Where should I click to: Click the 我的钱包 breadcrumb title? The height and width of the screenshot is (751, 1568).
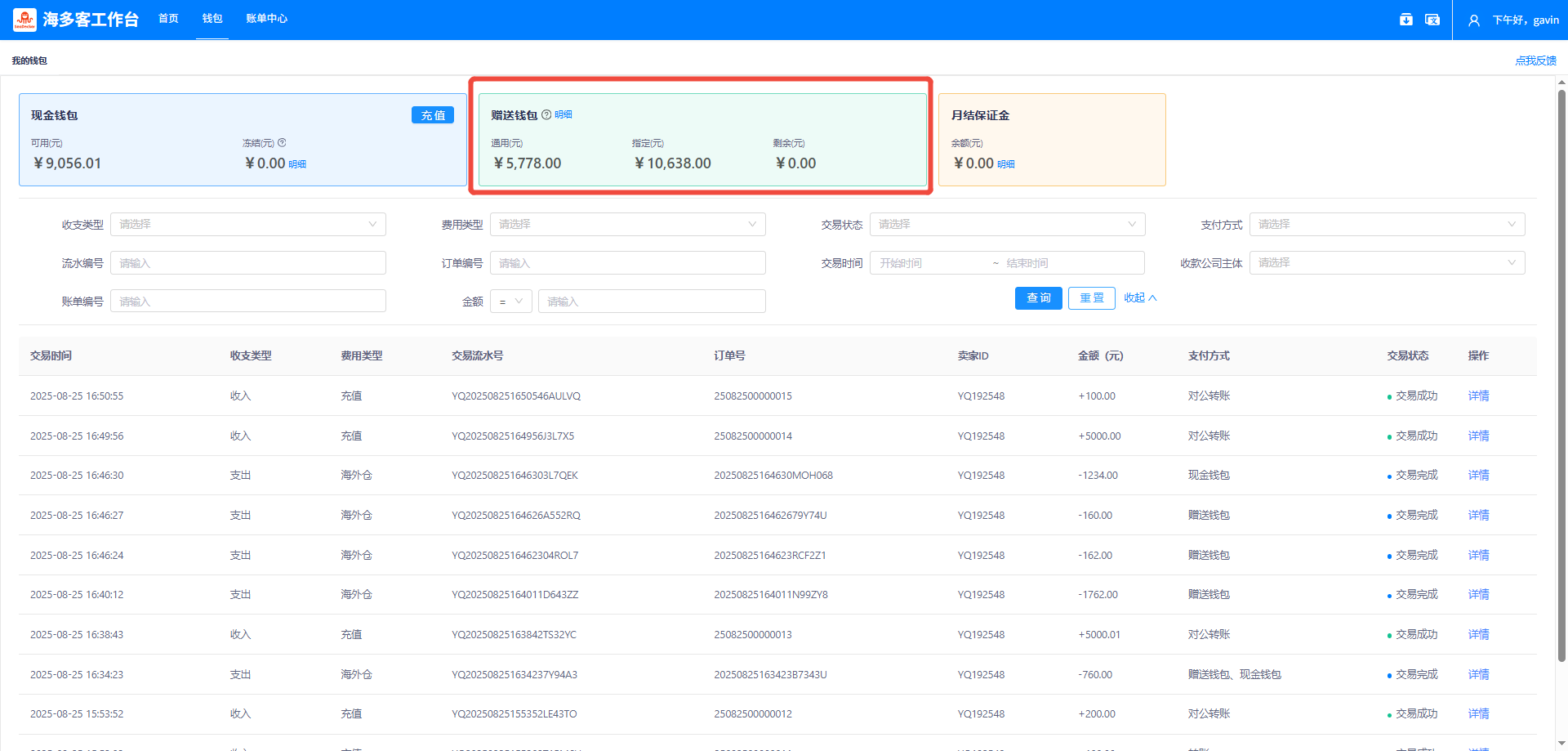(x=29, y=60)
